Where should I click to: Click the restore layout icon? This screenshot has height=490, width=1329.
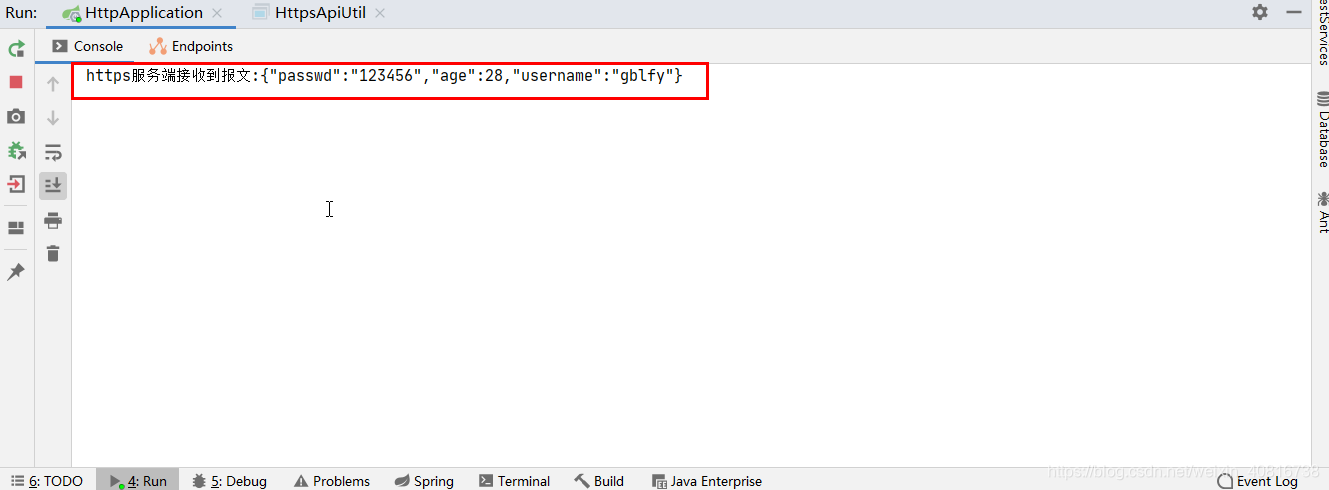click(16, 228)
